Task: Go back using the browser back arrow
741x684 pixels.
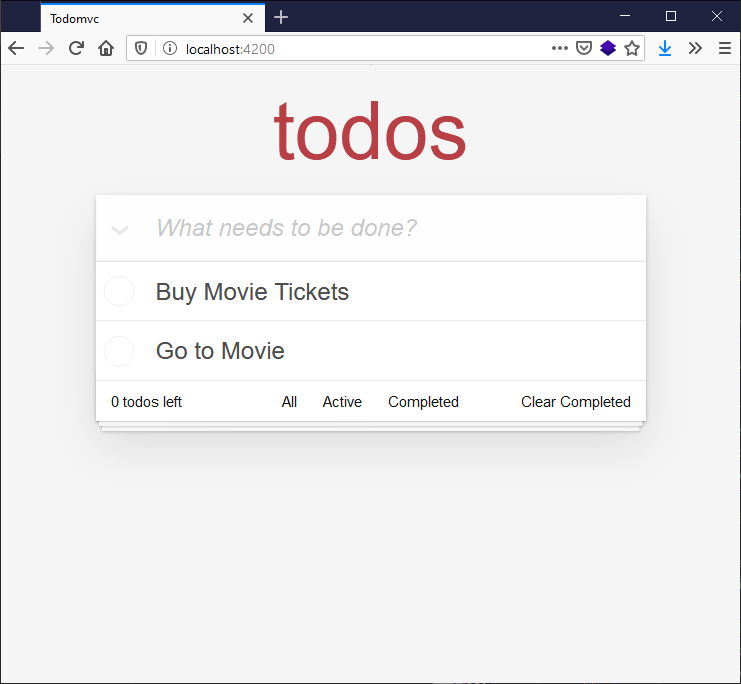Action: click(x=16, y=48)
